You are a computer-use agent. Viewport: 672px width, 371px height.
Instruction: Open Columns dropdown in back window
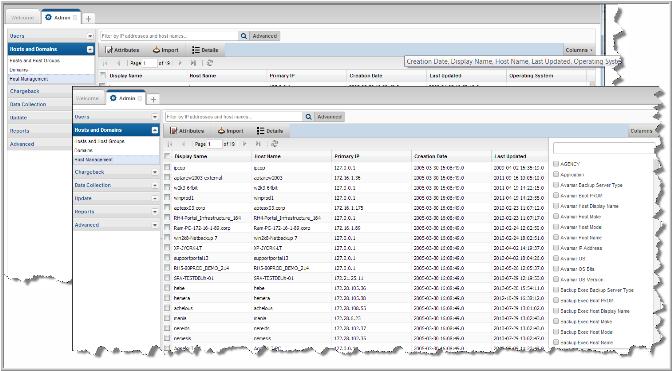[x=579, y=50]
